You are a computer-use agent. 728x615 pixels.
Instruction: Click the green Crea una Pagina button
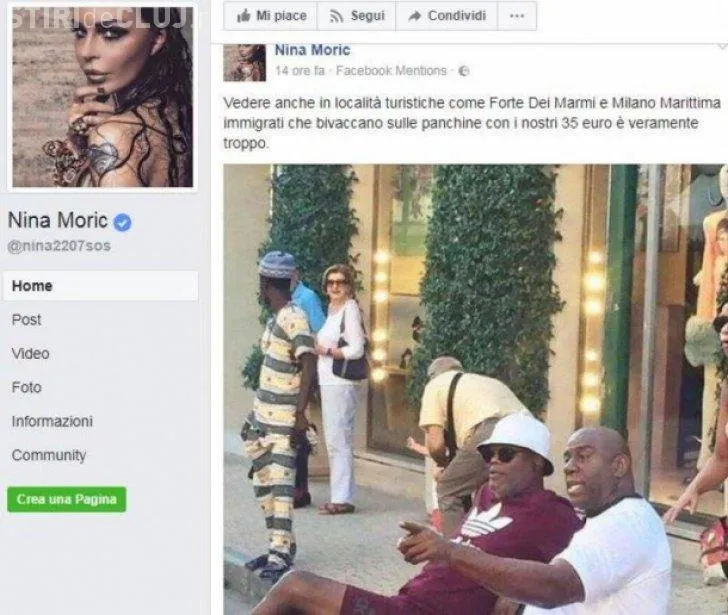point(66,499)
